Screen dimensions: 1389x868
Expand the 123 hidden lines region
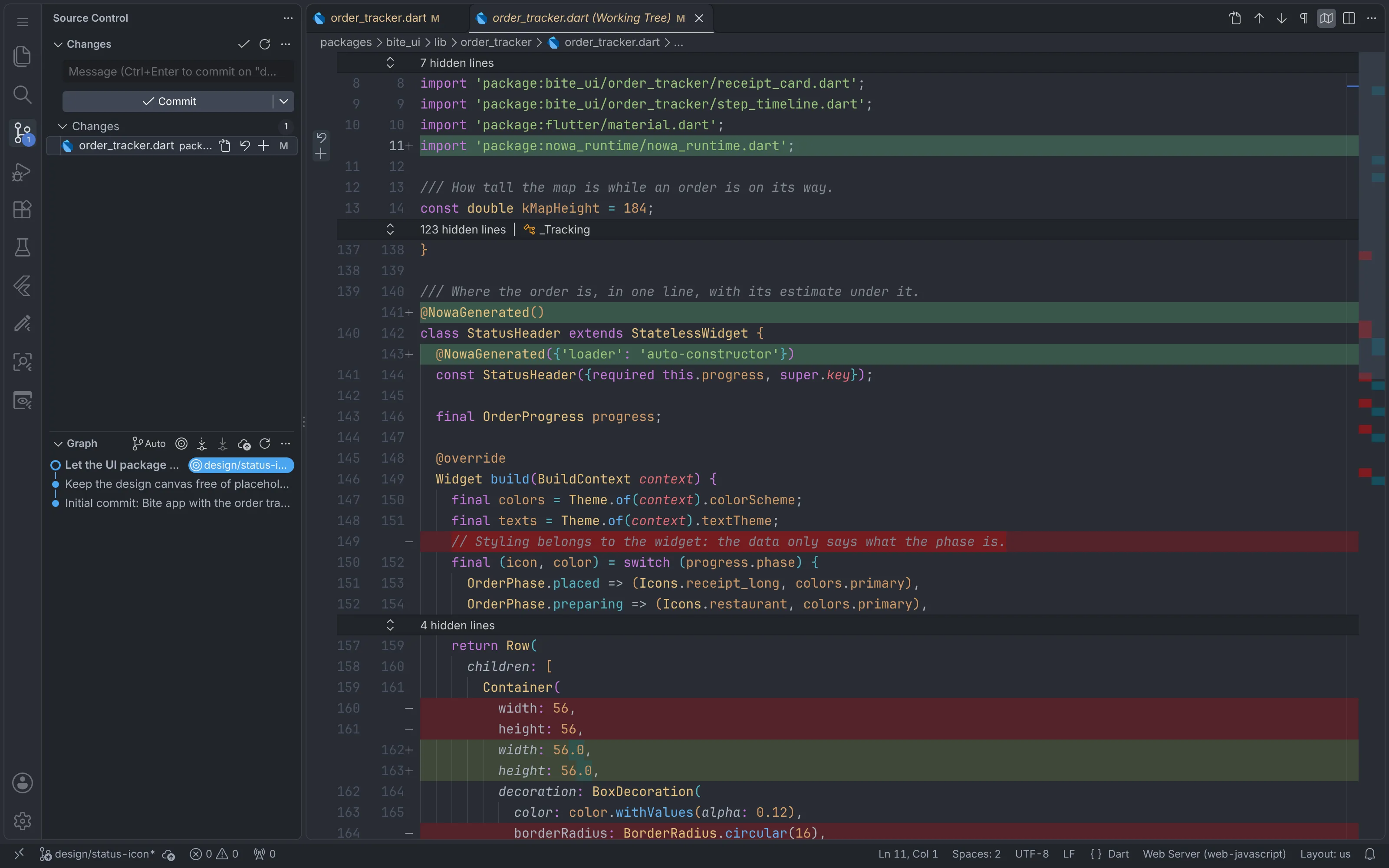pos(390,230)
